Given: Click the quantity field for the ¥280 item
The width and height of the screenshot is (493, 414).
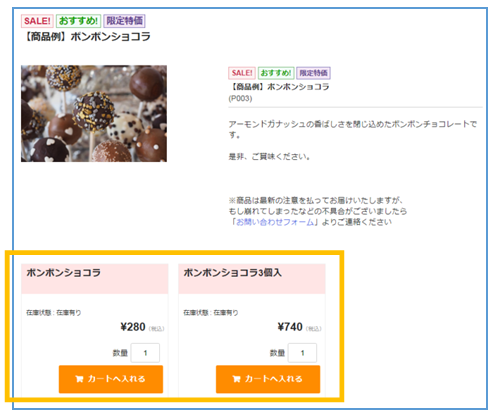Looking at the screenshot, I should pos(145,353).
